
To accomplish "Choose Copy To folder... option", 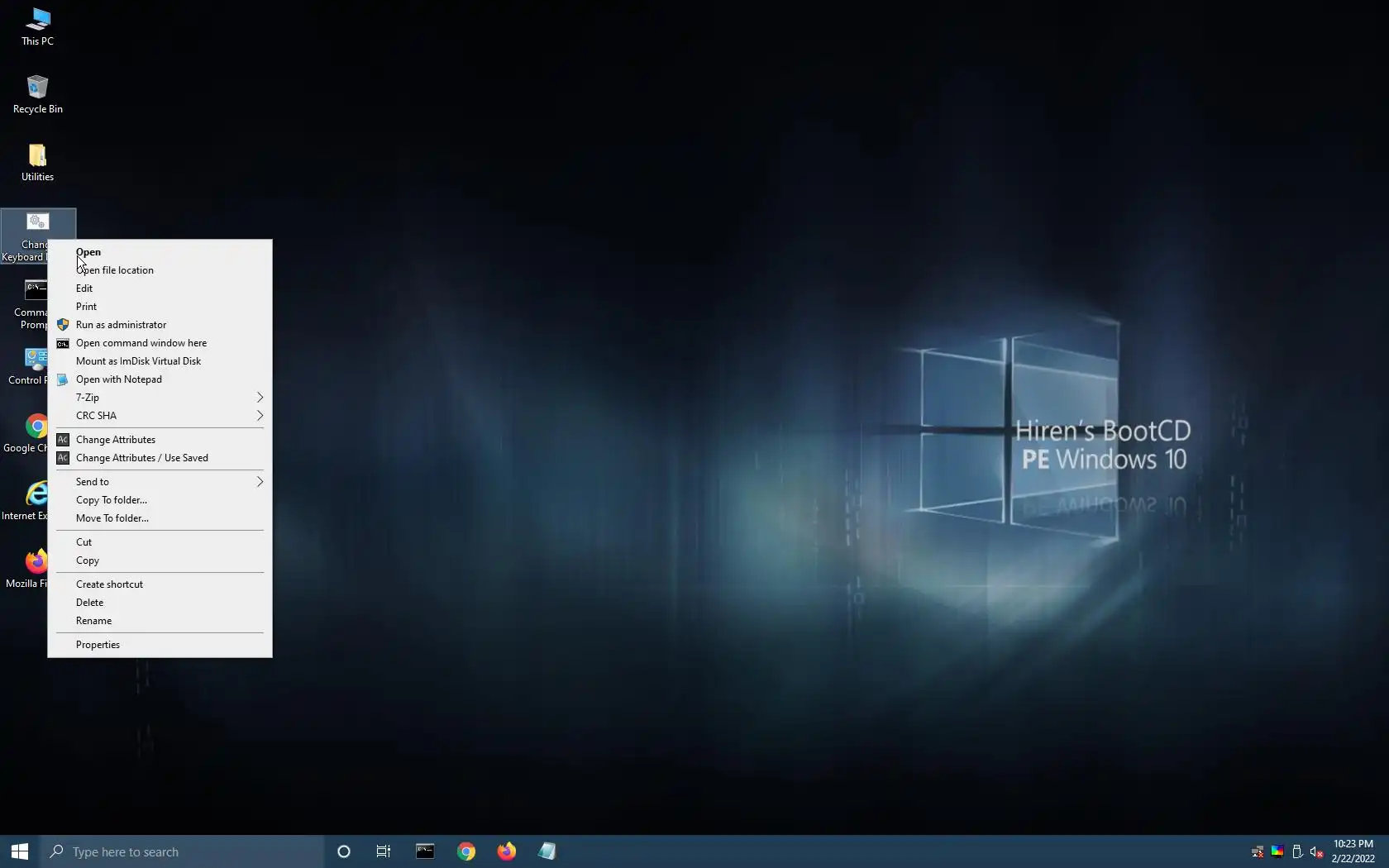I will click(x=160, y=500).
